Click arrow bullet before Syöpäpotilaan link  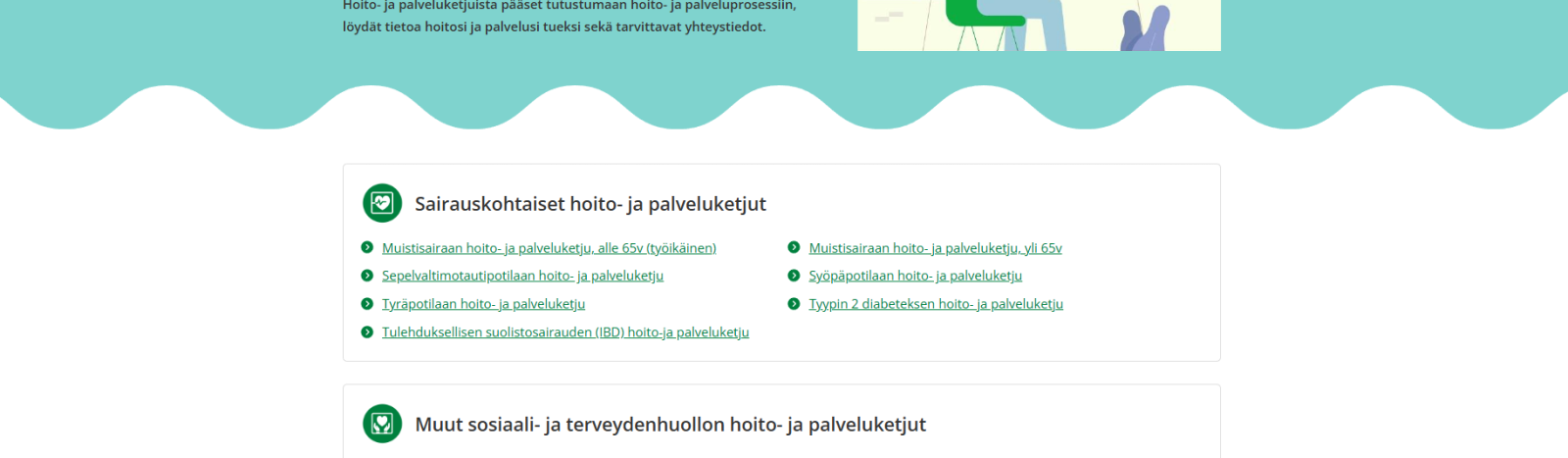(794, 276)
